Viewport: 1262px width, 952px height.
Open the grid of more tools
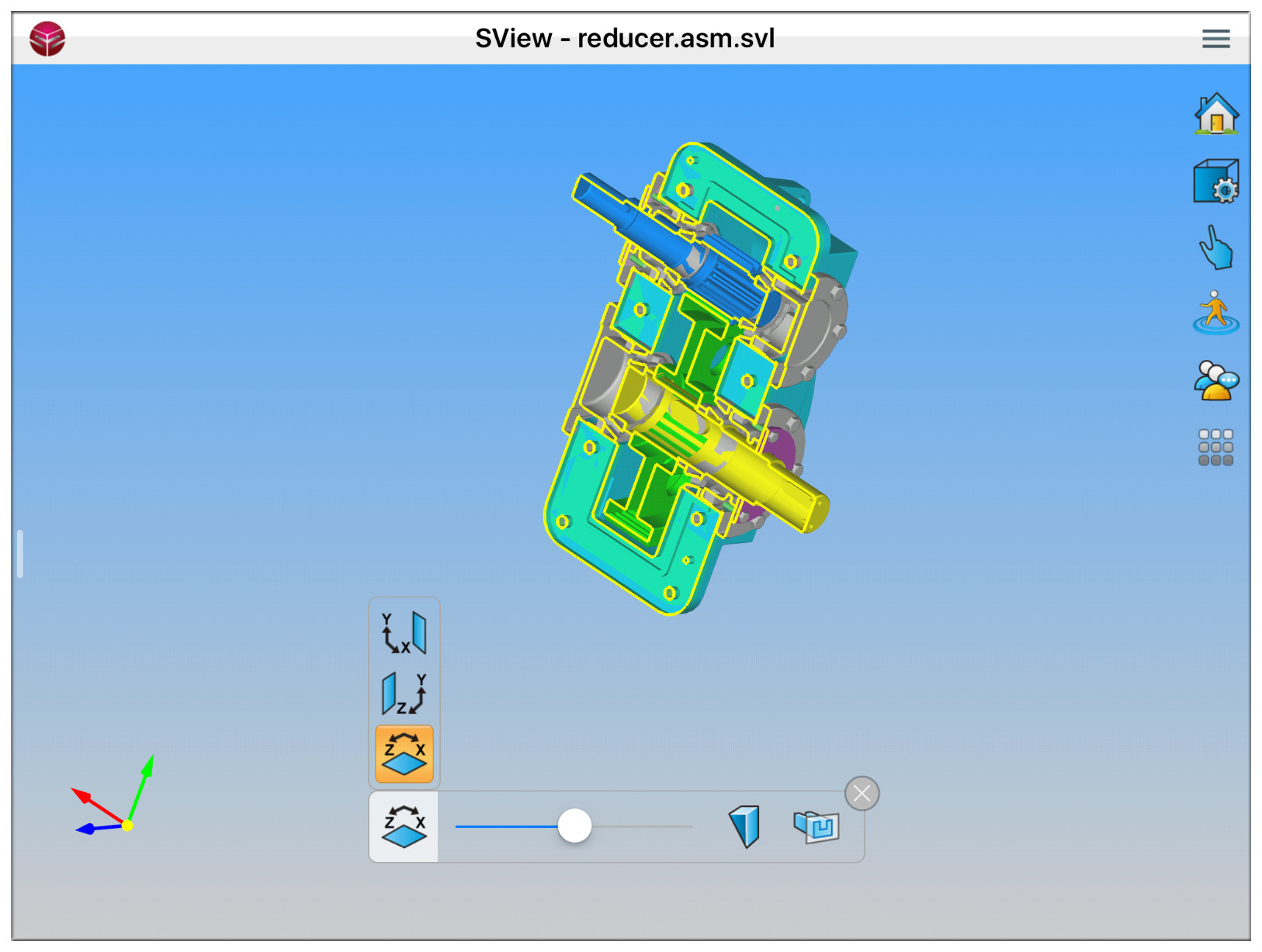point(1216,447)
